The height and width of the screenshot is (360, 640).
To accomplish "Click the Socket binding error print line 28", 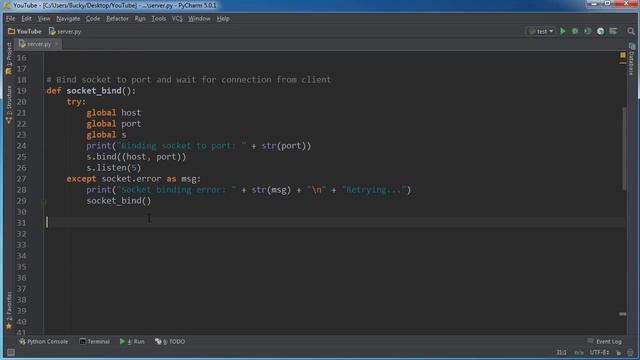I will [249, 190].
